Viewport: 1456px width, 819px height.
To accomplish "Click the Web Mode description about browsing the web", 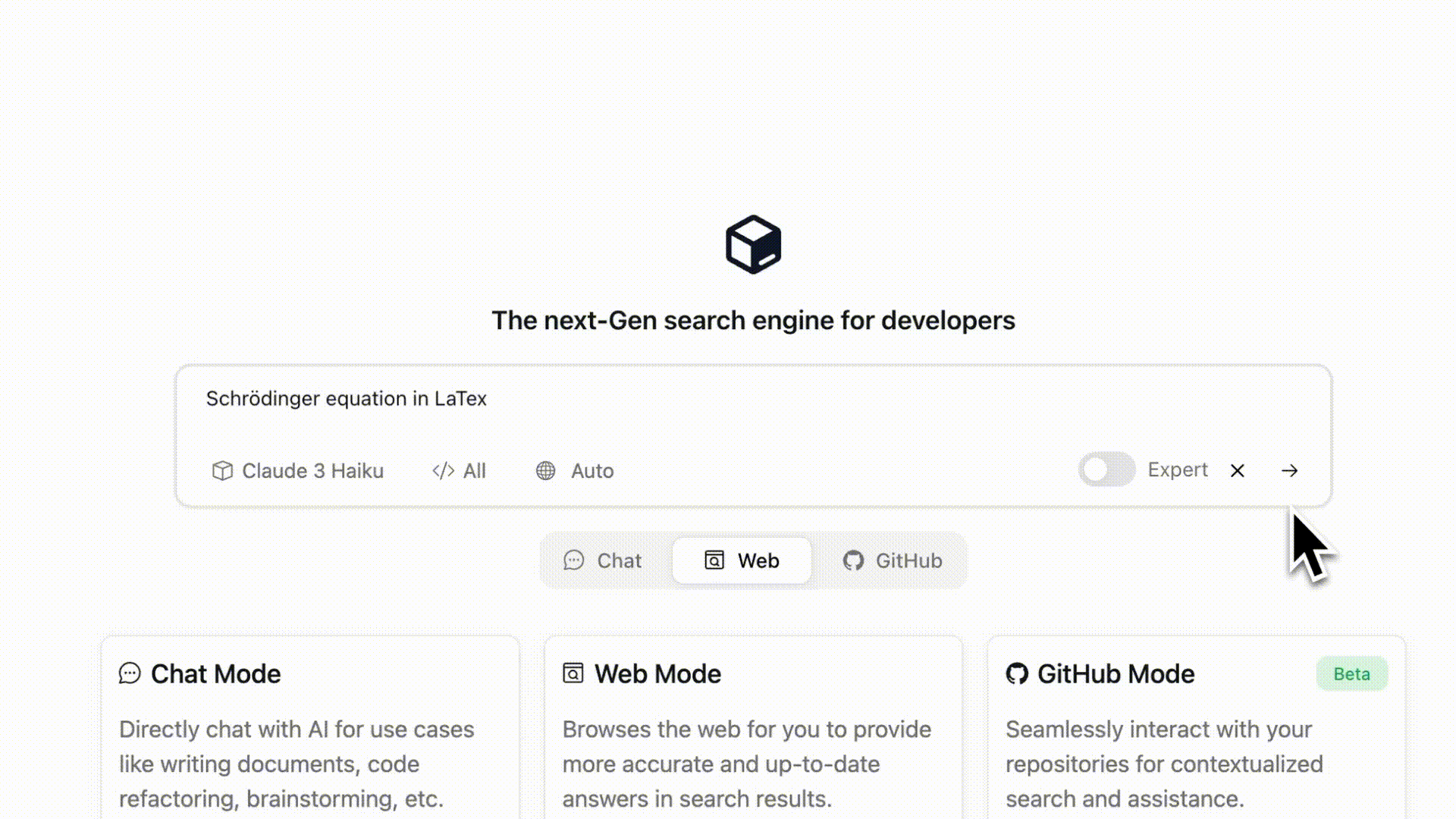I will 747,764.
